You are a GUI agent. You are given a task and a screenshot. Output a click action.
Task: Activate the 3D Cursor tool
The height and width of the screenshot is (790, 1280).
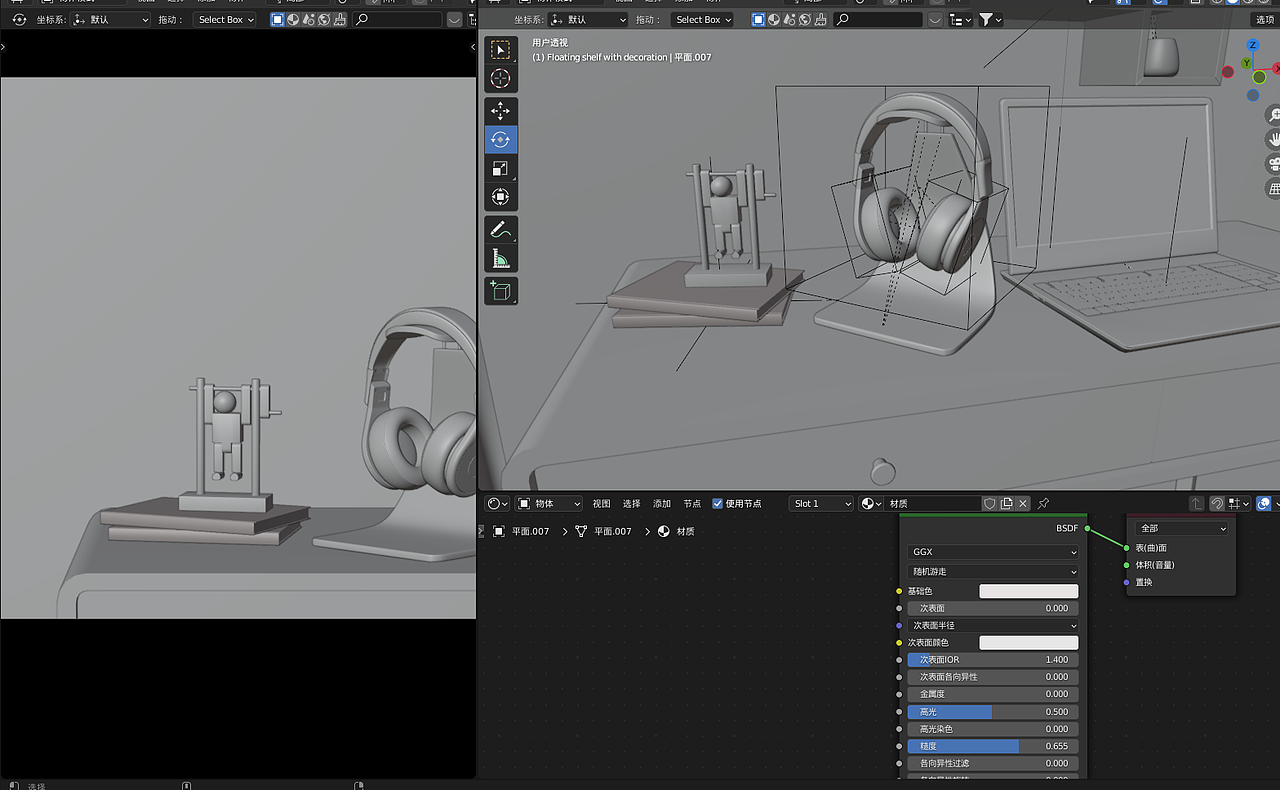tap(500, 78)
